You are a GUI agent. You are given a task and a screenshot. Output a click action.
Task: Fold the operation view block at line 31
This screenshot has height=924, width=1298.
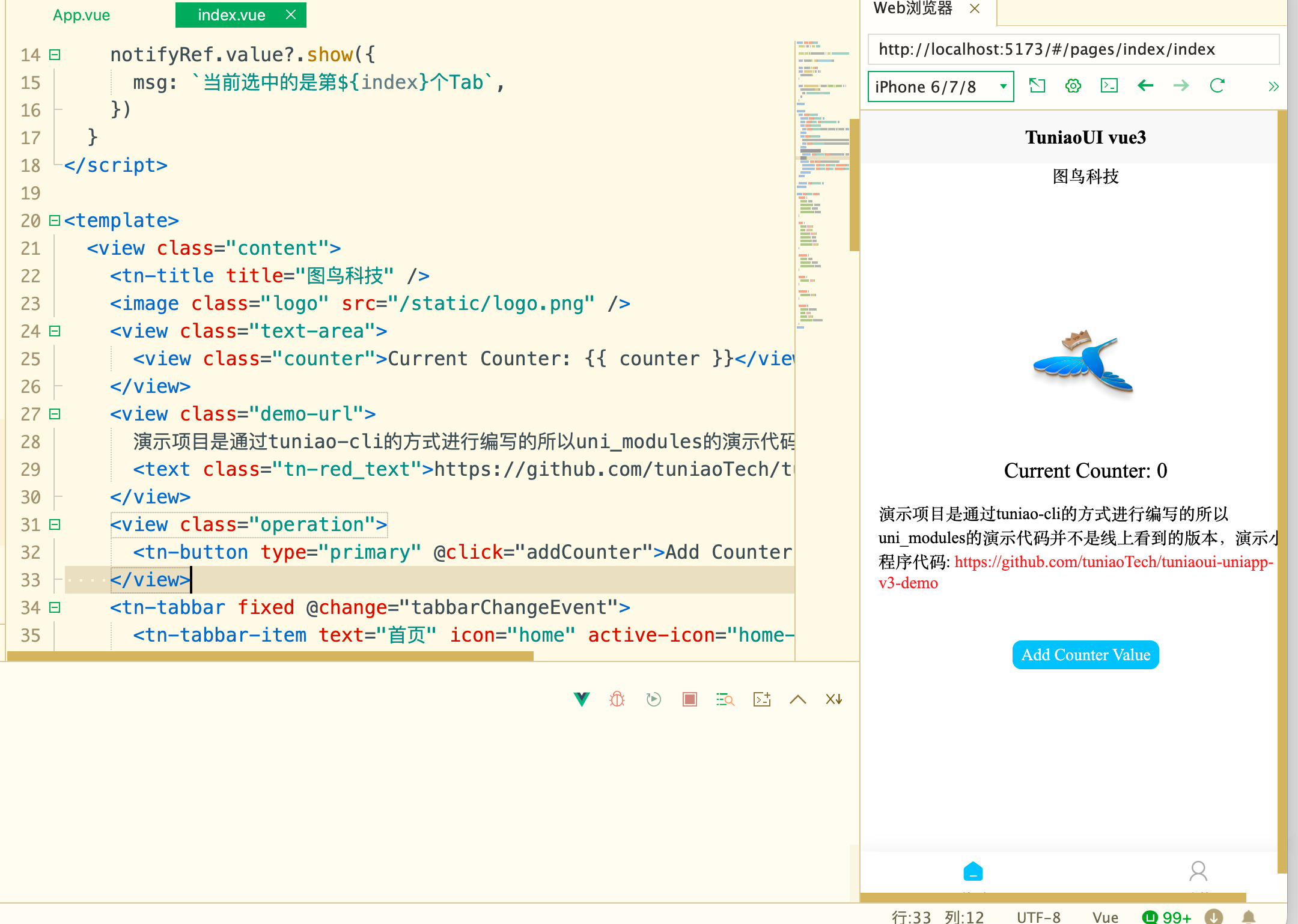tap(55, 524)
